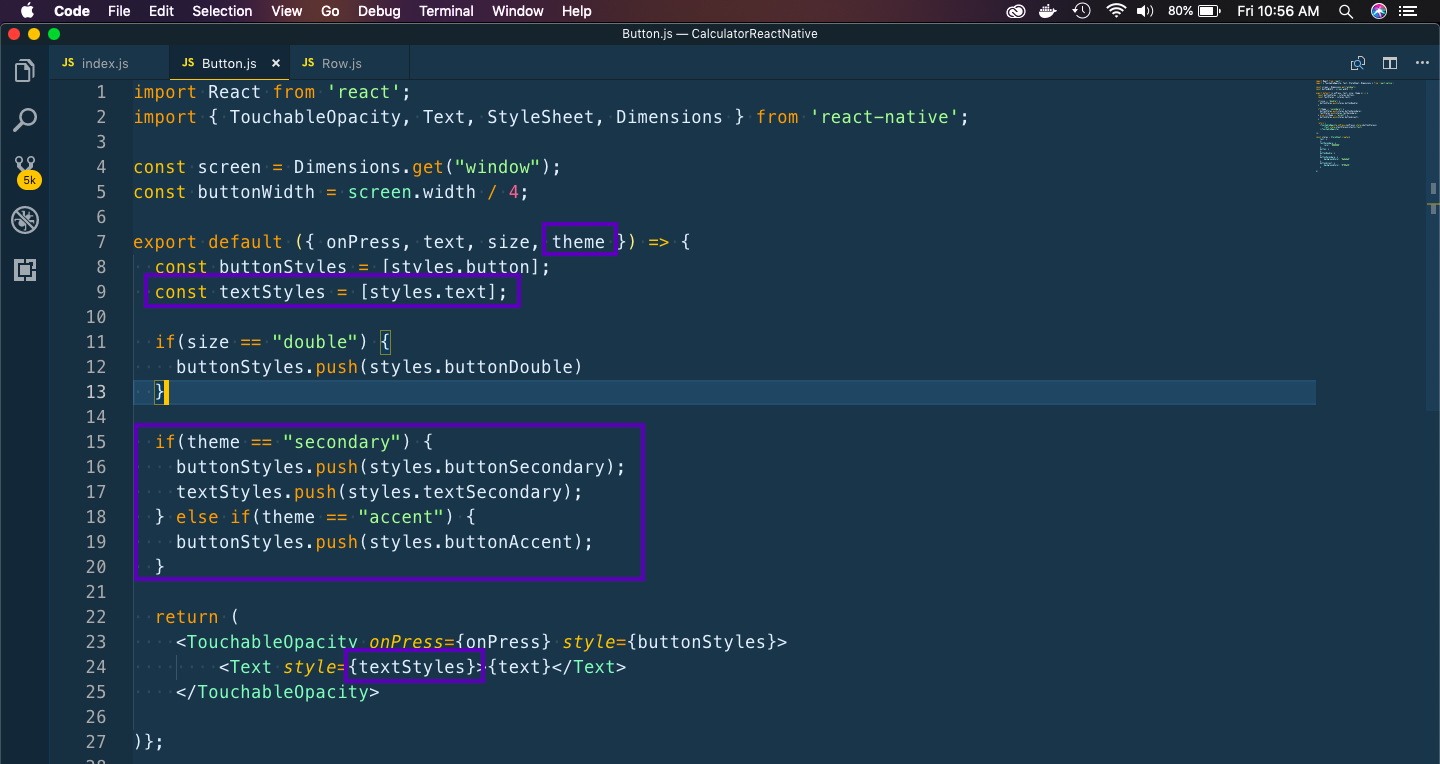Open the Extensions view in activity bar
This screenshot has height=764, width=1440.
pyautogui.click(x=25, y=270)
